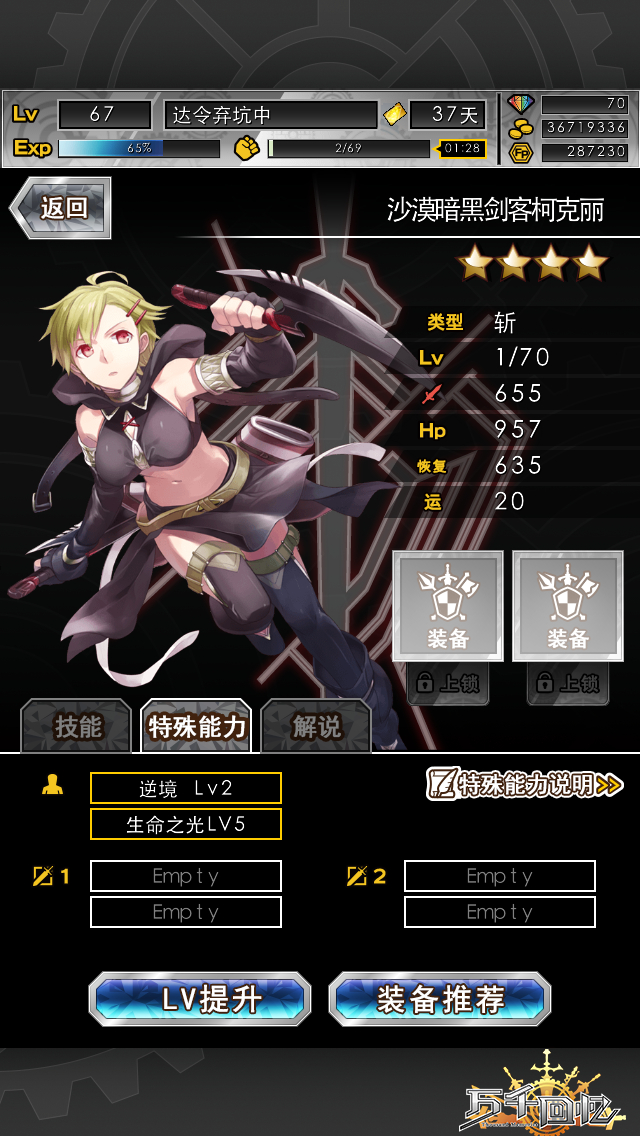Open 特殊能力说明 explanation link

coord(525,784)
